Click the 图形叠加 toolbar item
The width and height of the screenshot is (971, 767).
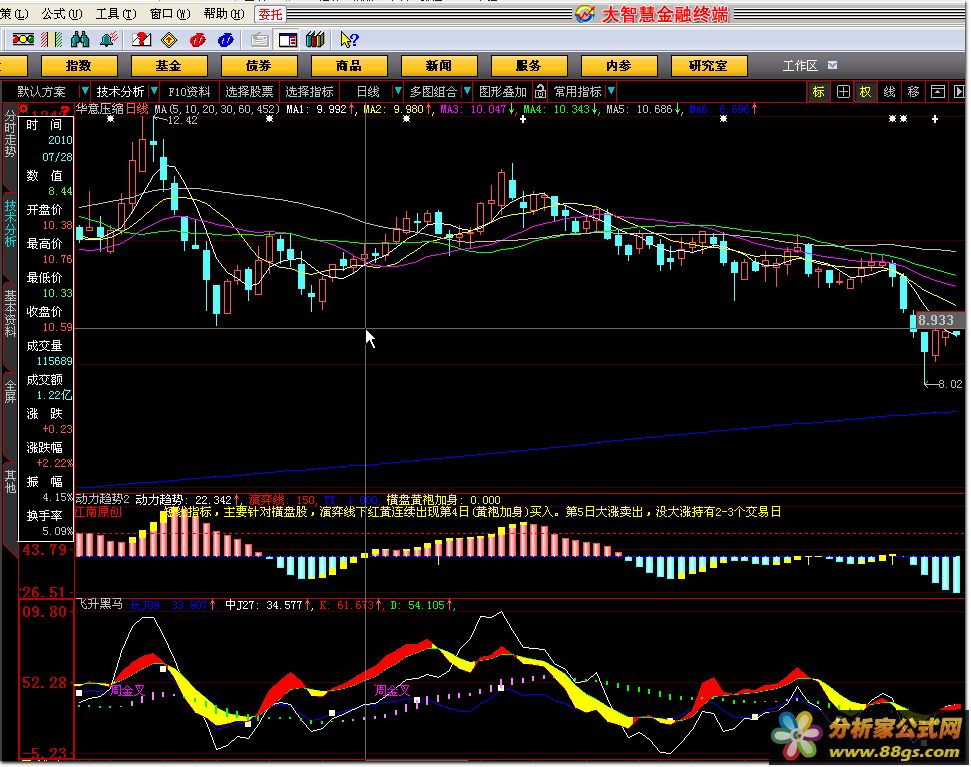pos(502,92)
